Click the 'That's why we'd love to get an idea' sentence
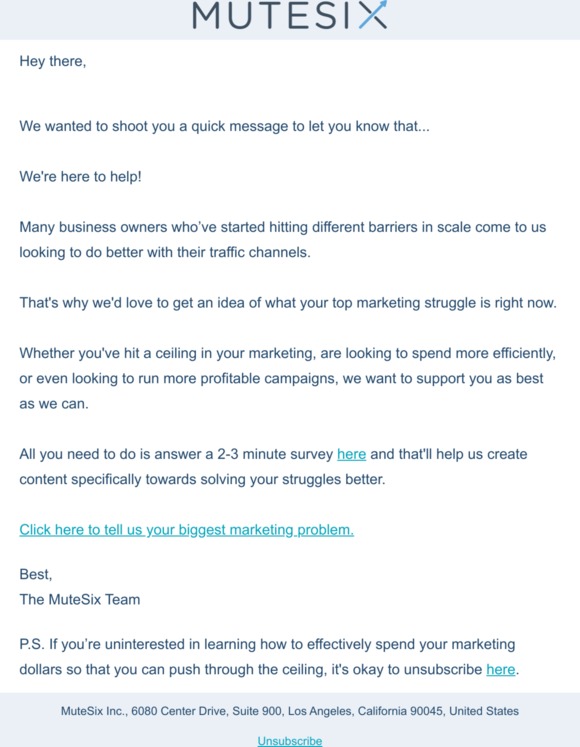580x747 pixels. [288, 303]
